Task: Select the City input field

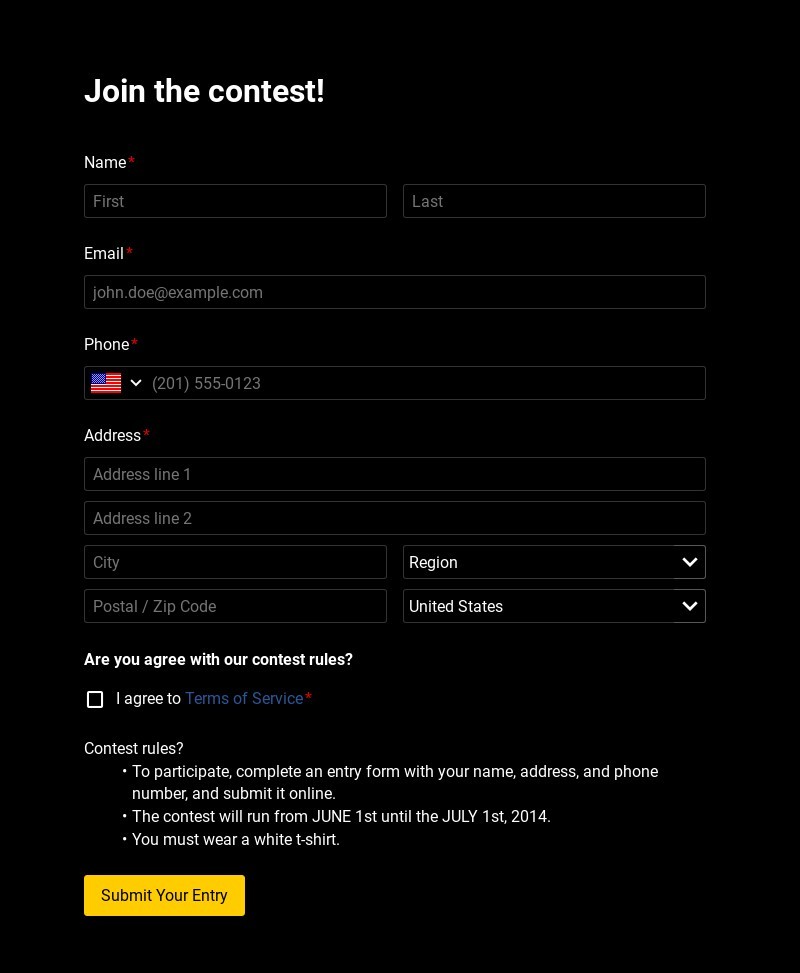Action: click(235, 562)
